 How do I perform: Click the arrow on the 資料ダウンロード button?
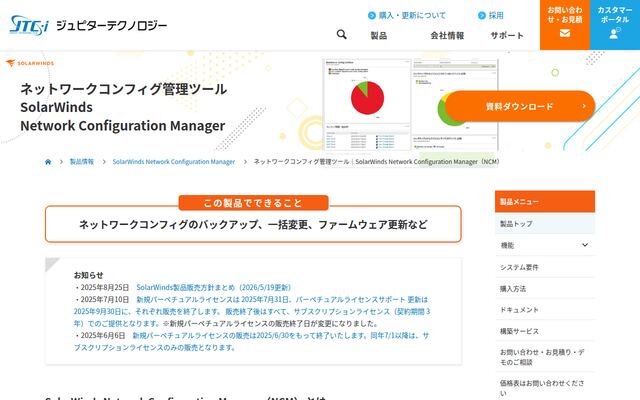[x=584, y=106]
